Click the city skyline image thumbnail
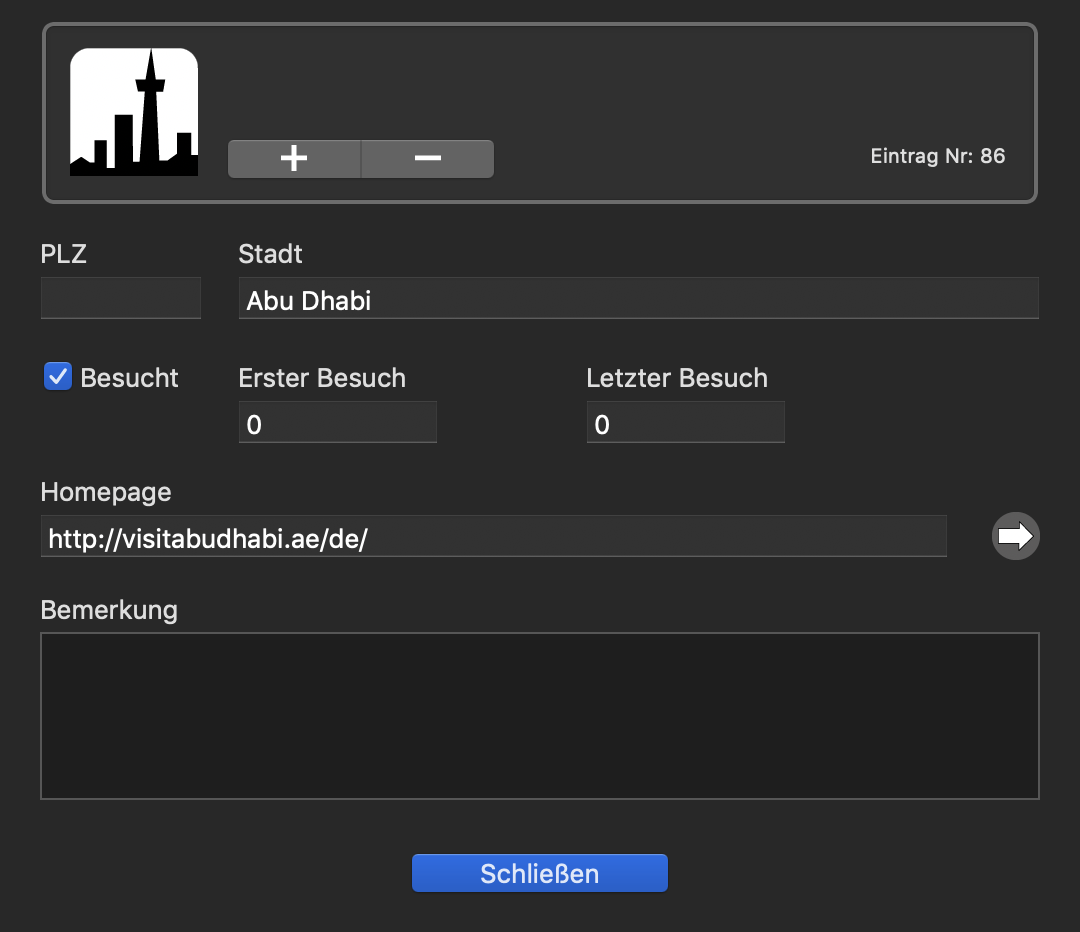This screenshot has width=1080, height=932. [x=134, y=112]
